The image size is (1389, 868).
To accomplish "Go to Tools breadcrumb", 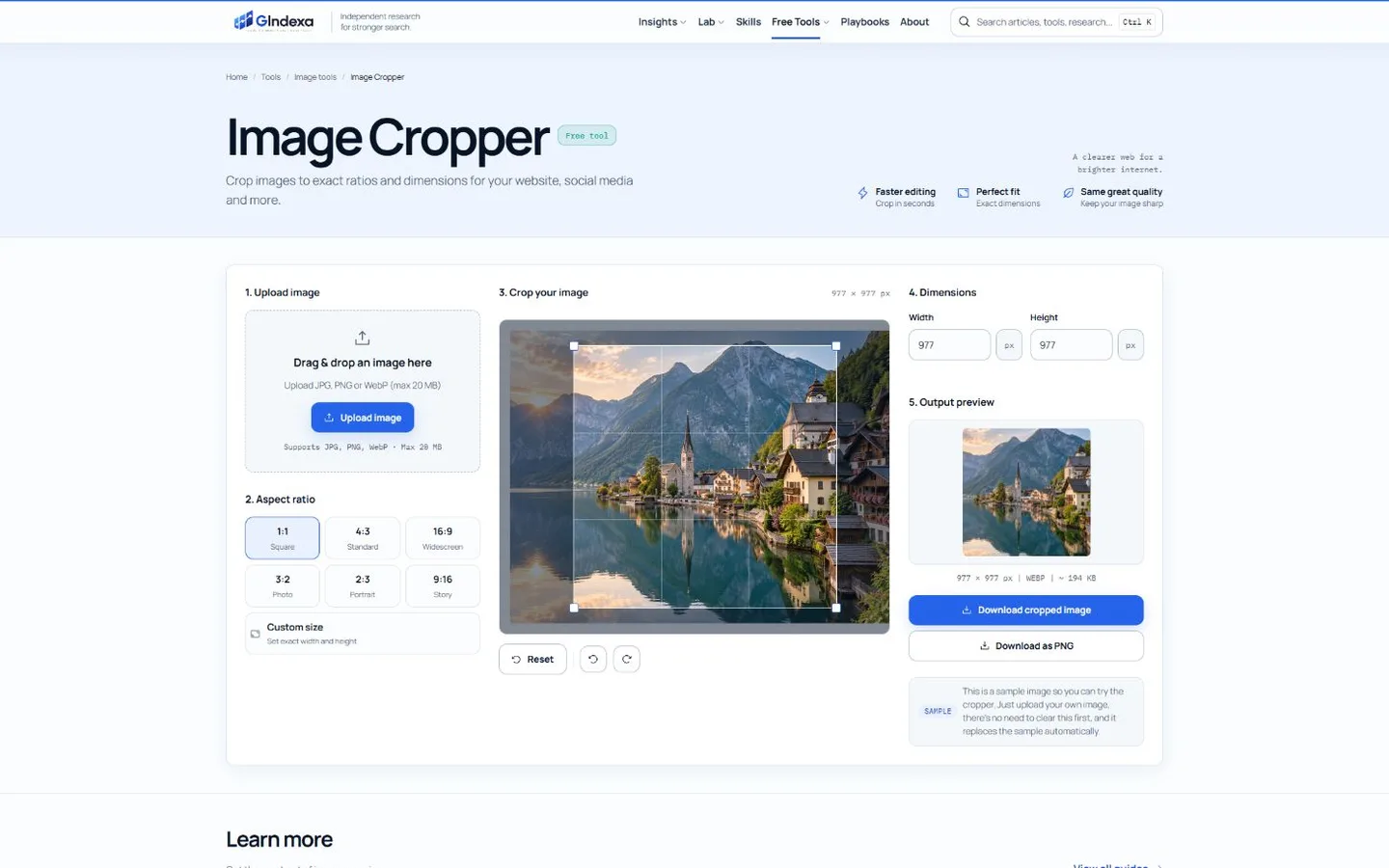I will pos(271,77).
